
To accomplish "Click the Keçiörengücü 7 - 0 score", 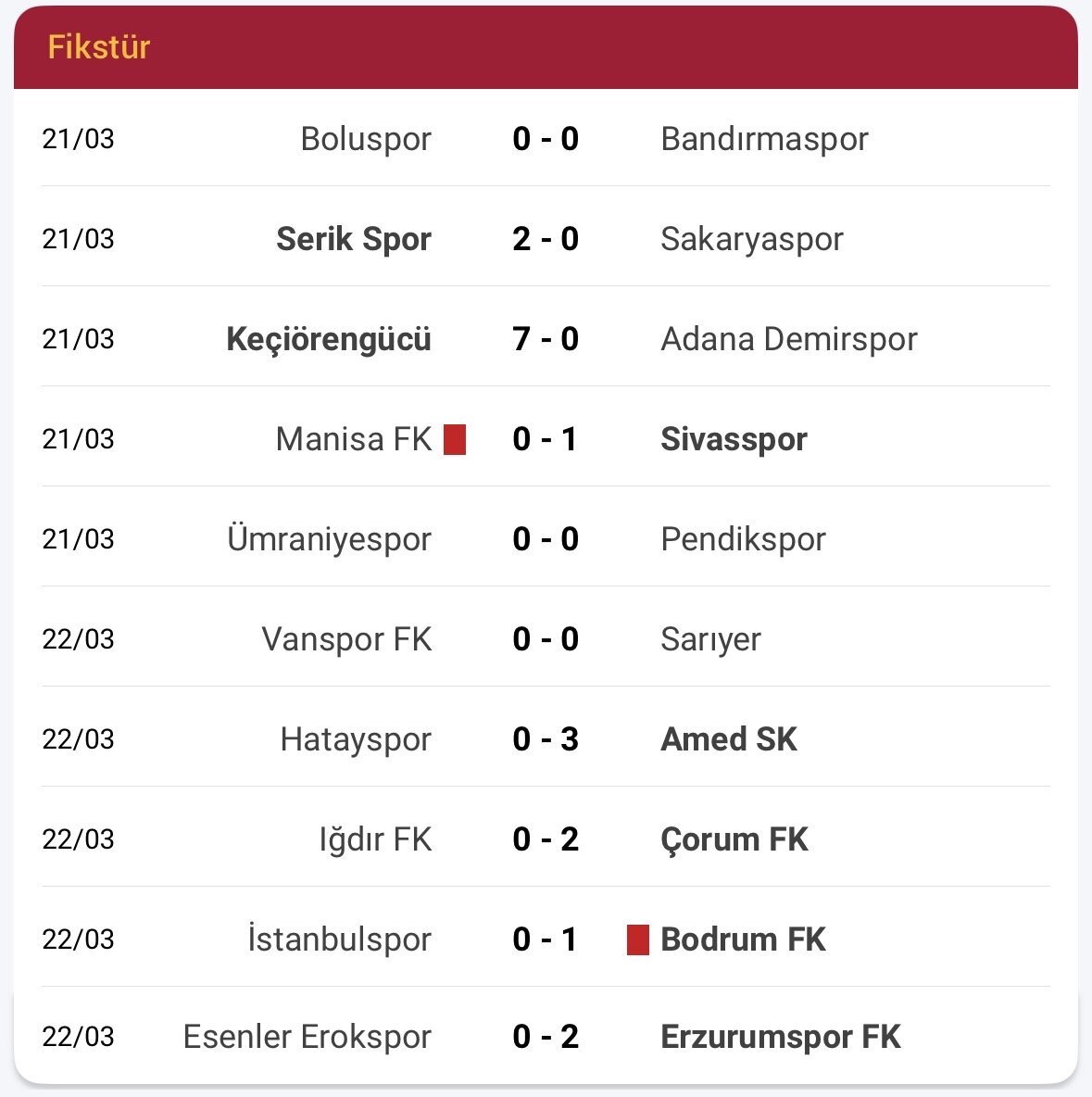I will pyautogui.click(x=546, y=339).
